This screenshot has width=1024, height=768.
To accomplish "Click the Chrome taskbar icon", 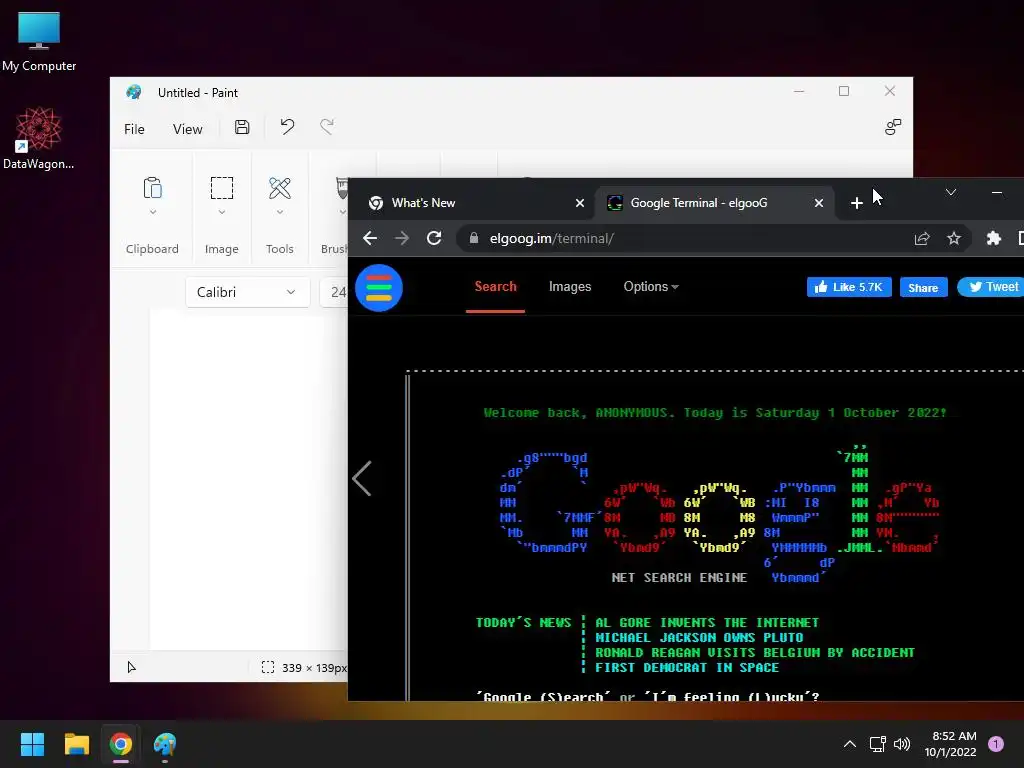I will coord(121,744).
